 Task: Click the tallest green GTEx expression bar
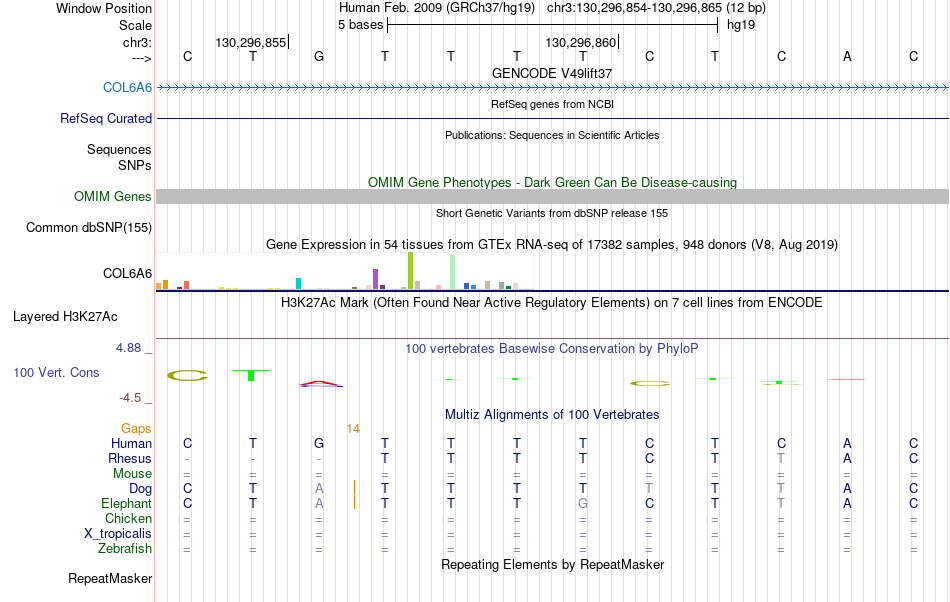pos(410,271)
